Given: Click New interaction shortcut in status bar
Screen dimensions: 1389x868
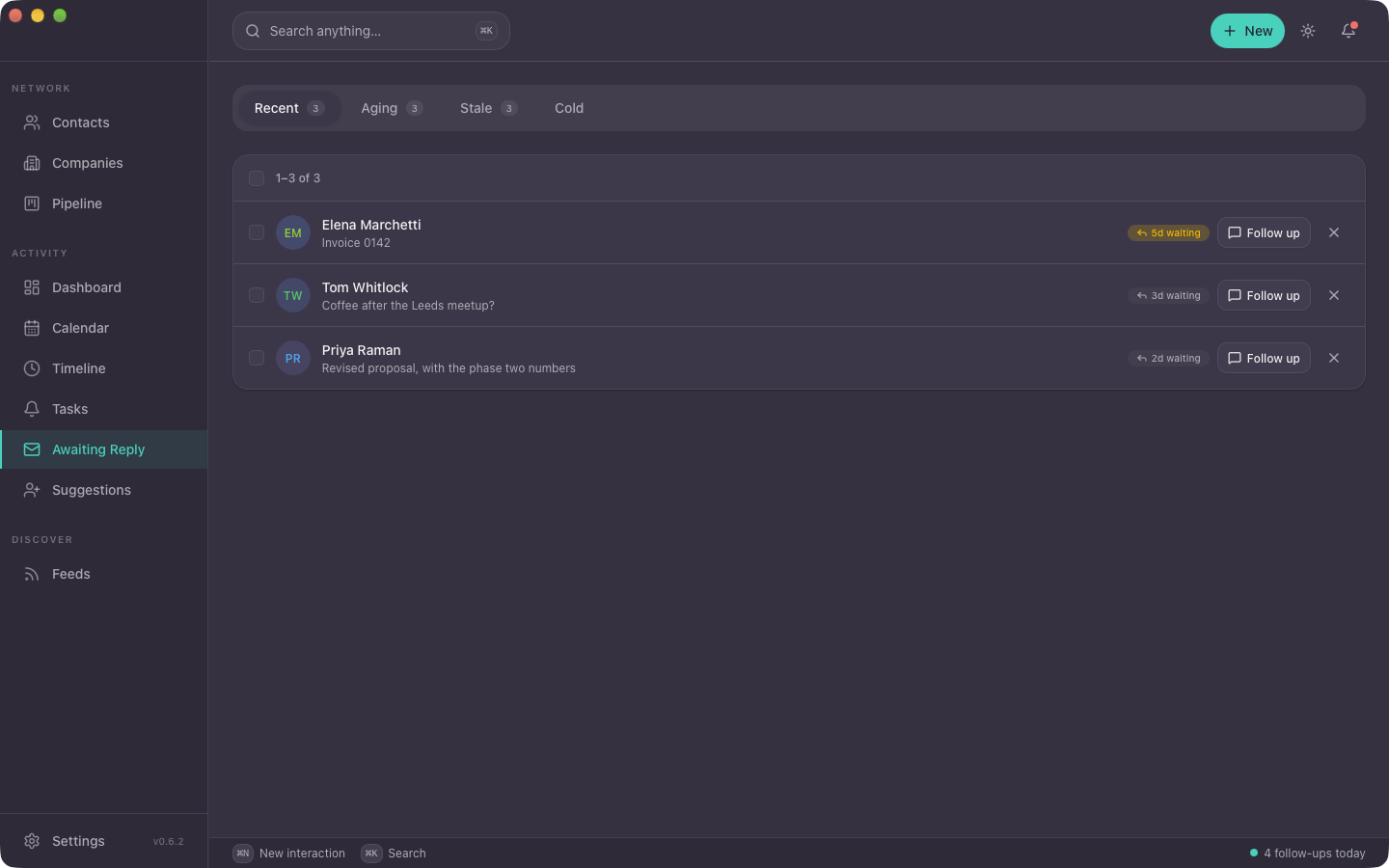Looking at the screenshot, I should tap(288, 854).
